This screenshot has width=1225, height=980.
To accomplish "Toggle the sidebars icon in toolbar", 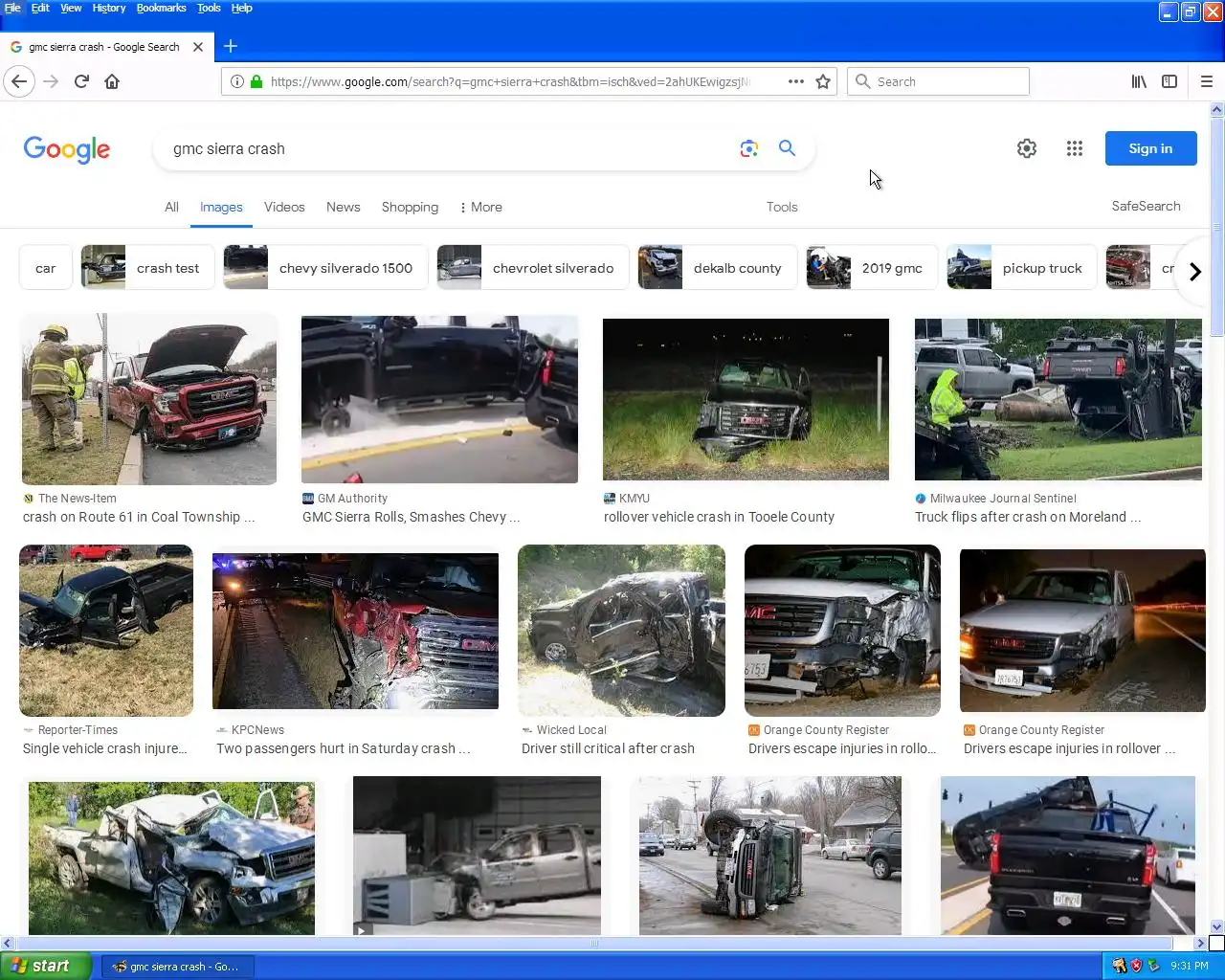I will tap(1169, 81).
